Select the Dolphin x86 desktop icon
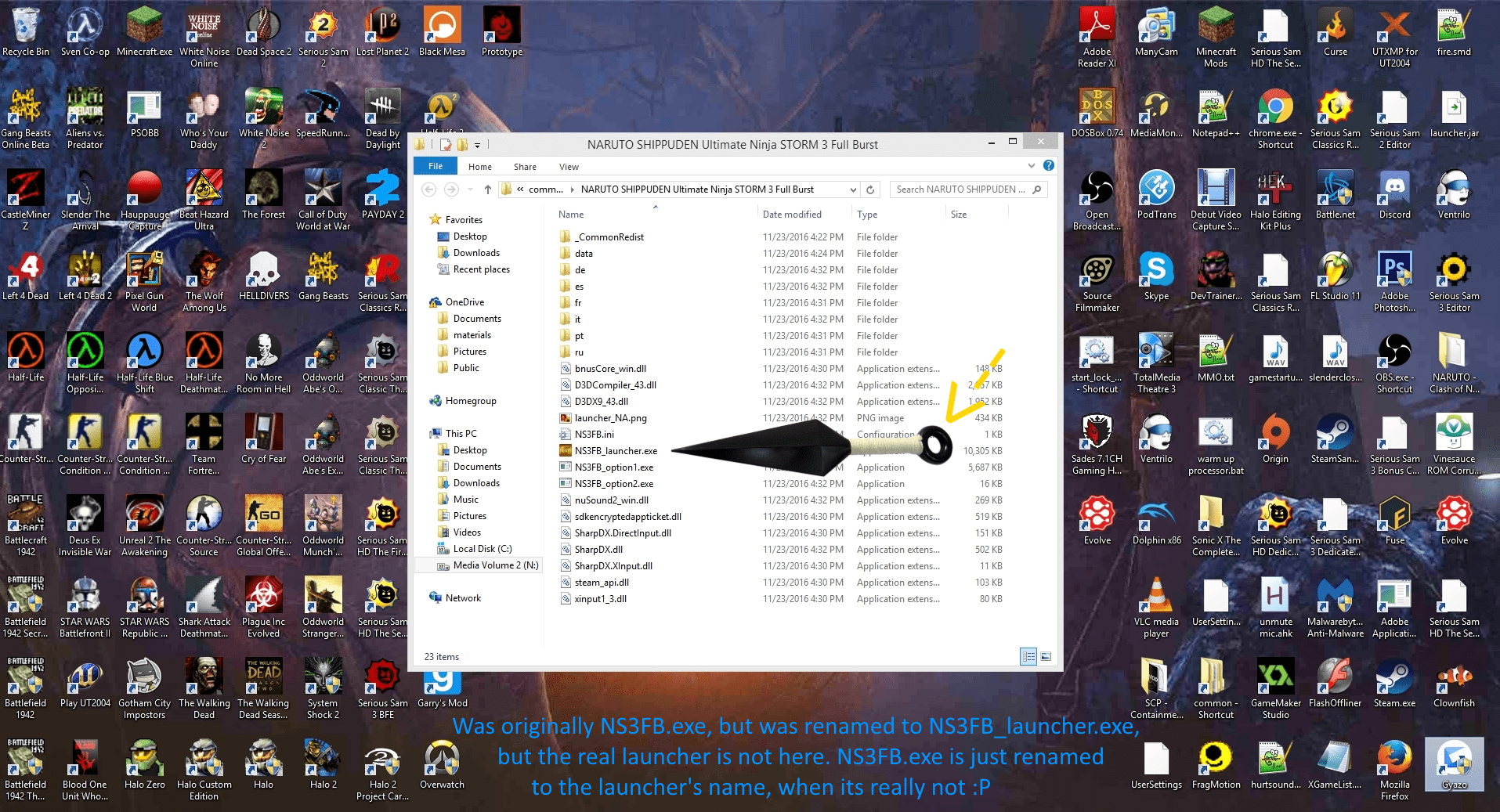Screen dimensions: 1500x812 [1156, 520]
